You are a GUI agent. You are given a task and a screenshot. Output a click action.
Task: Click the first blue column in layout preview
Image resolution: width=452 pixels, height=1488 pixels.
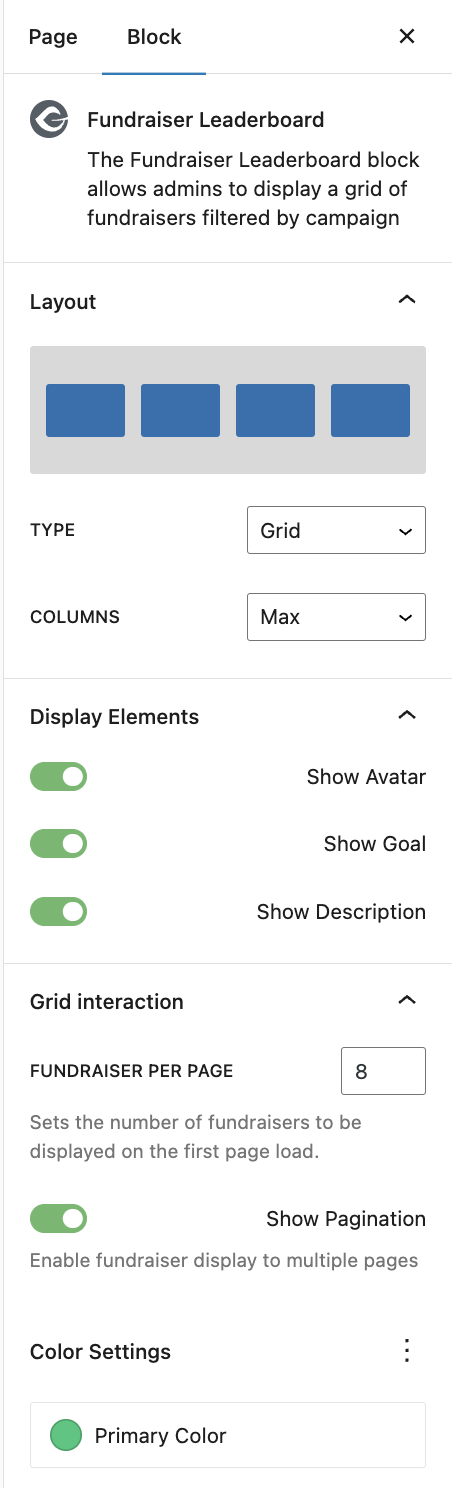tap(86, 410)
